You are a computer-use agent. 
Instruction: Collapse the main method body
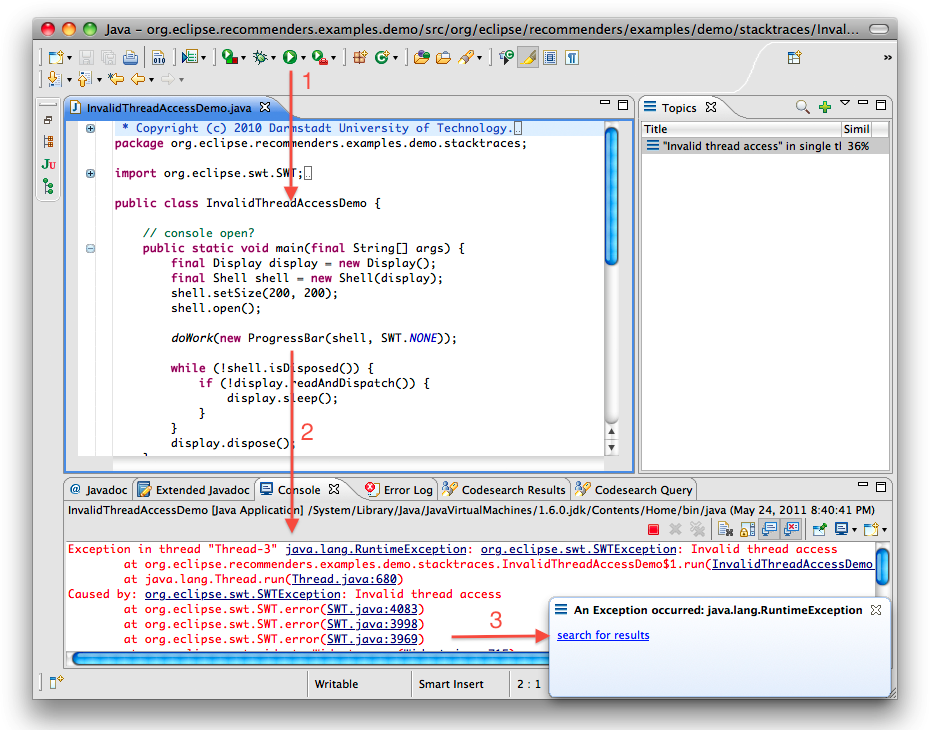pos(90,248)
